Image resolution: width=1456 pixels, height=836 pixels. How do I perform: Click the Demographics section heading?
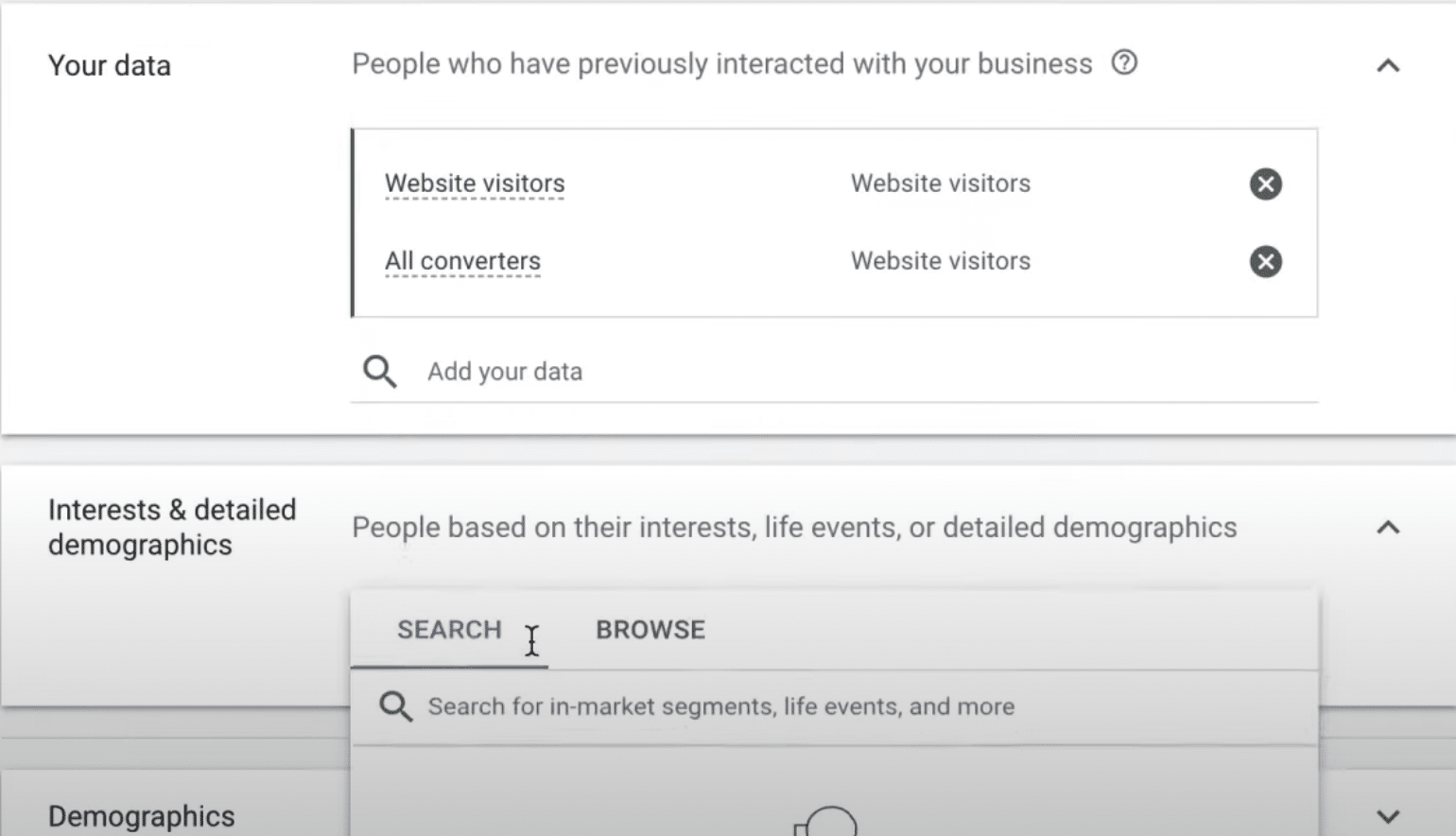tap(142, 816)
